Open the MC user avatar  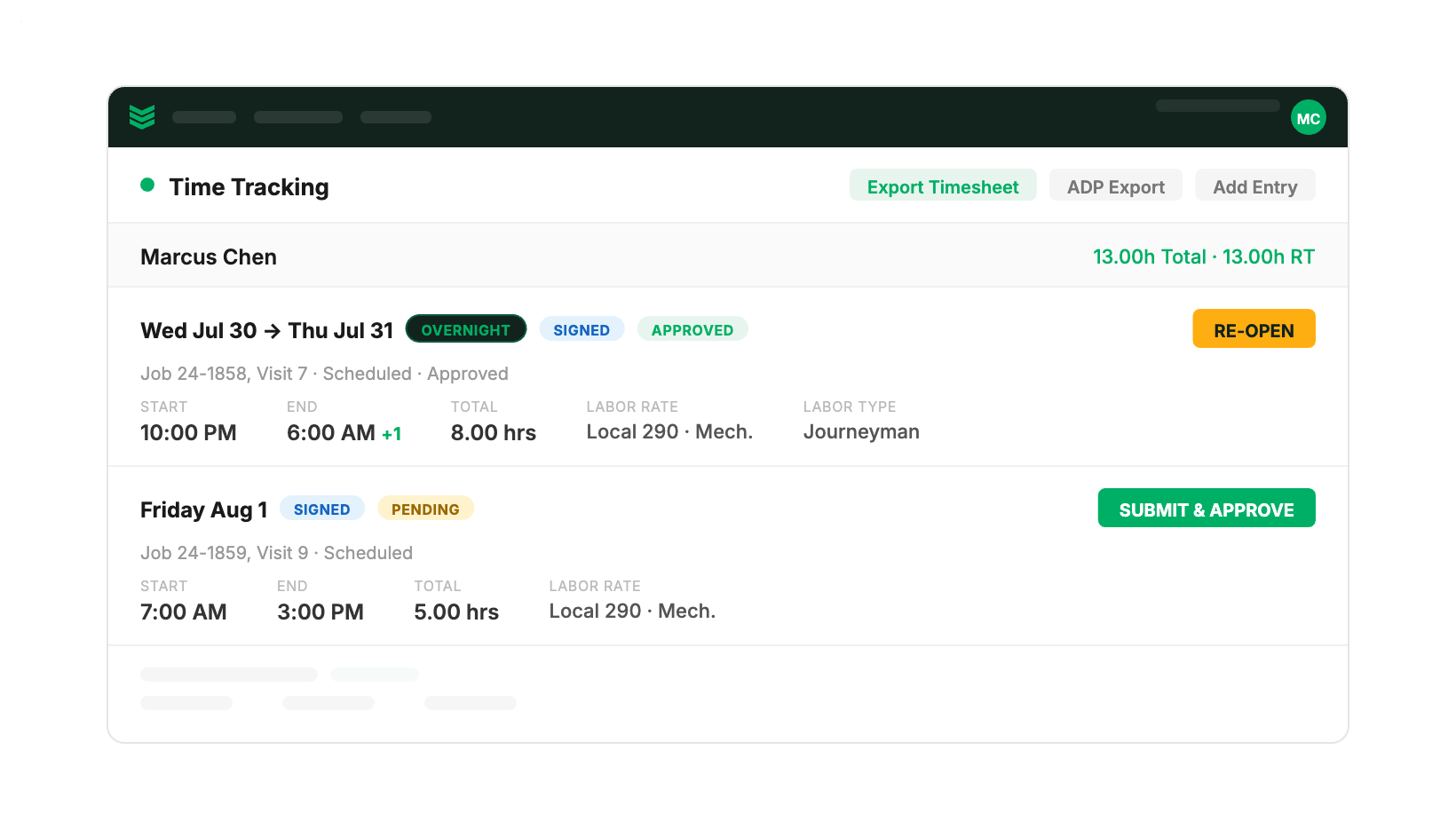(x=1308, y=118)
